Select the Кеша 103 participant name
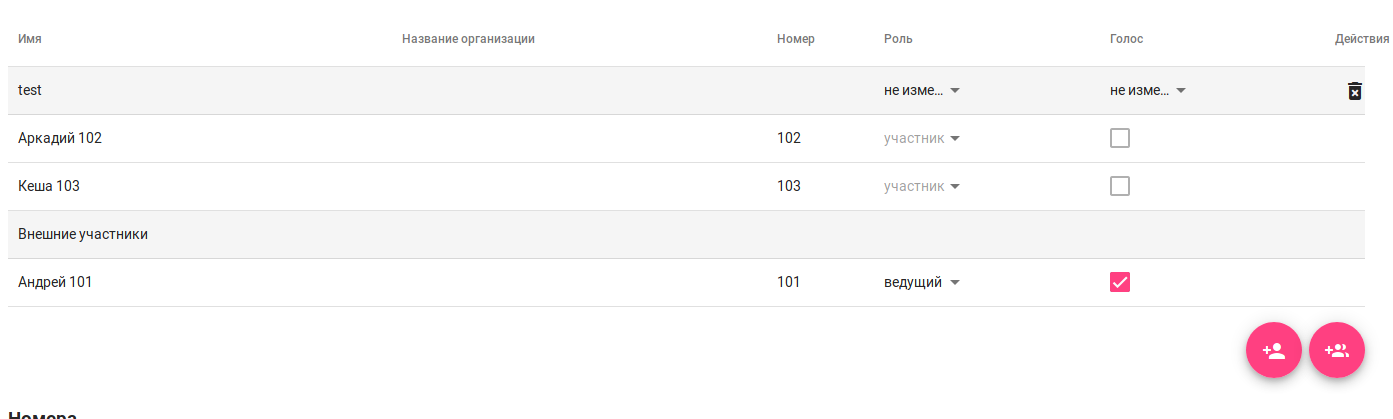 [49, 186]
